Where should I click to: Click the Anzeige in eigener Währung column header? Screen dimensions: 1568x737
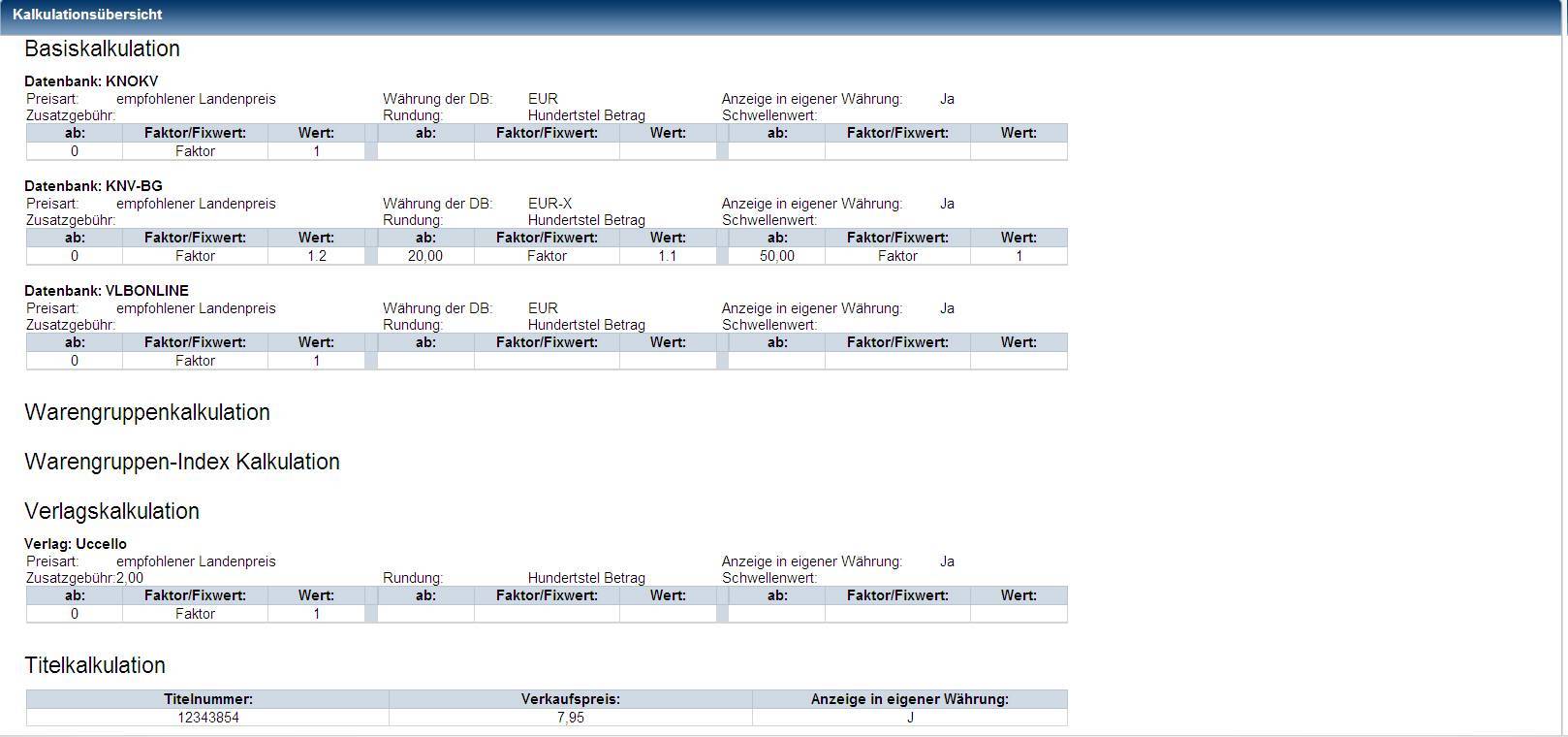point(909,699)
